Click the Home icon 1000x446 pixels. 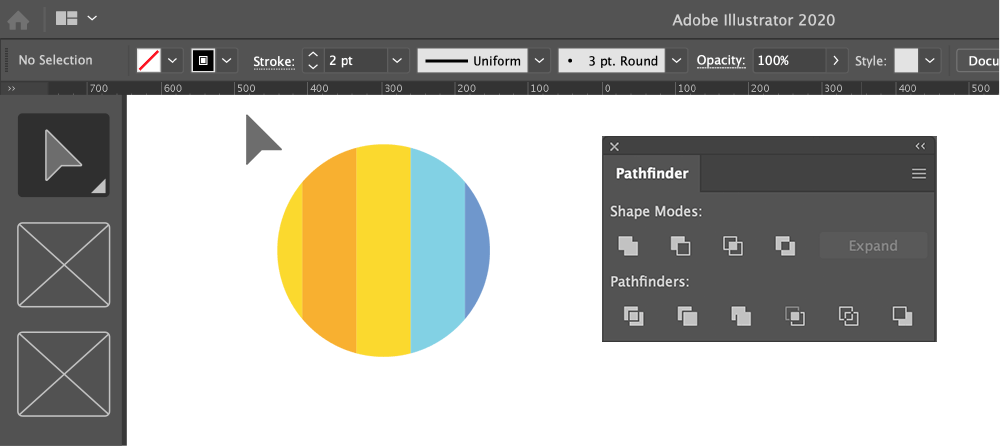19,19
